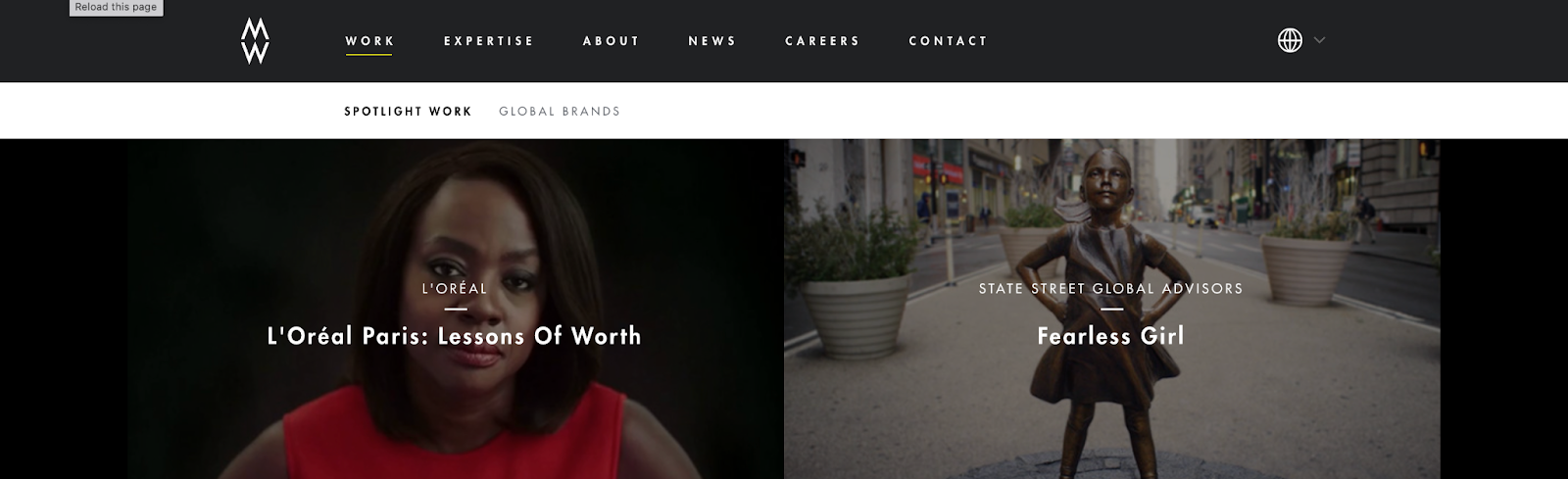Click the Reload this page tooltip
Viewport: 1568px width, 479px height.
[116, 7]
